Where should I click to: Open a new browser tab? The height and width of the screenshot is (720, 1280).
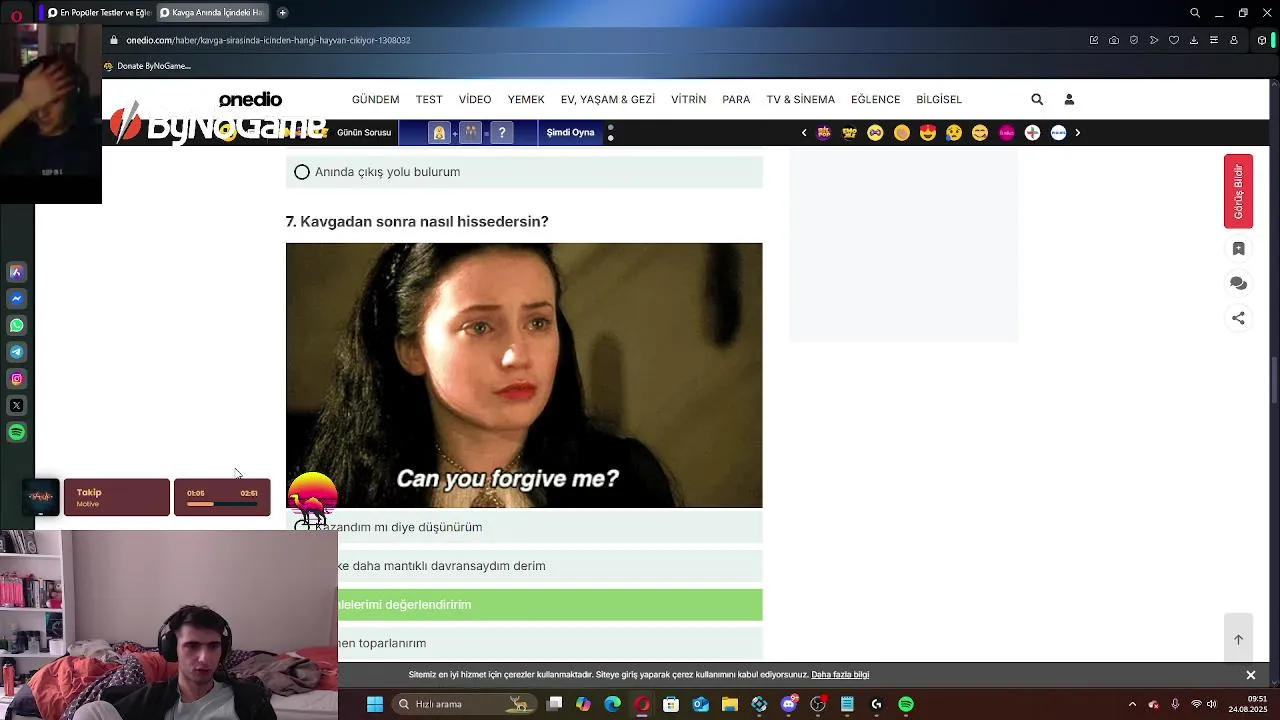coord(283,13)
